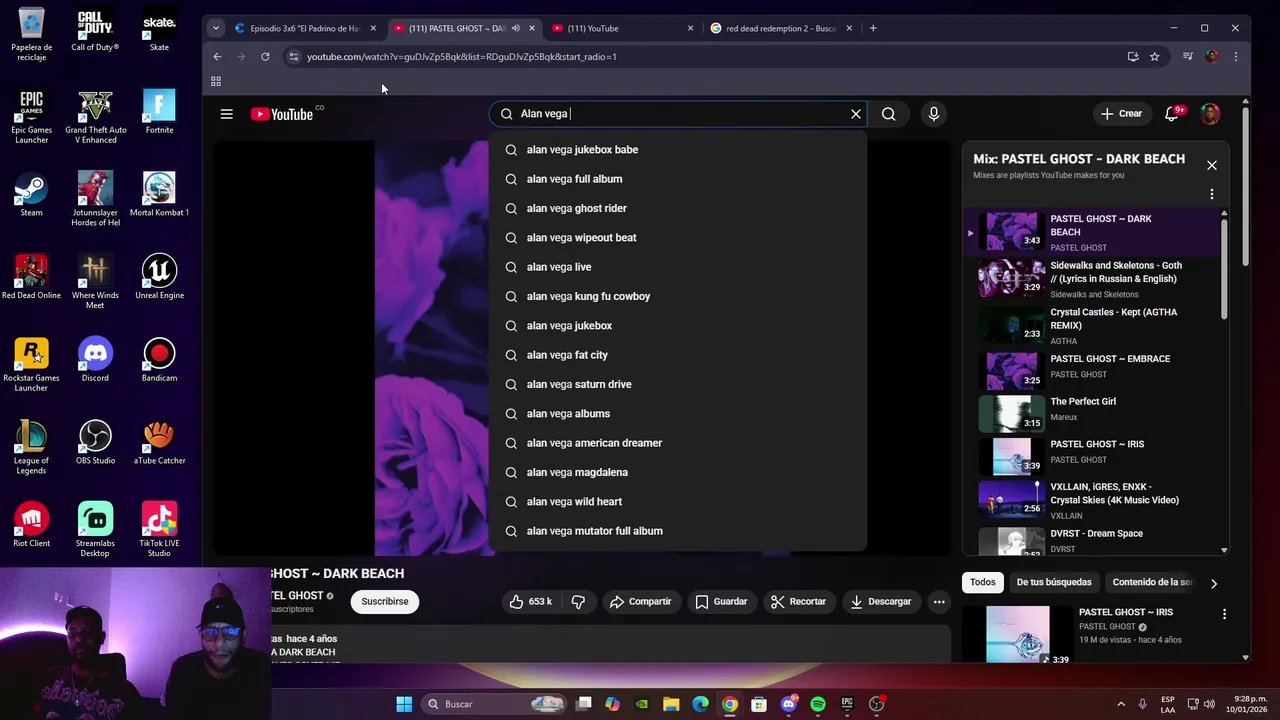Open options for the recommended PASTEL GHOST ~ IRIS video
Viewport: 1280px width, 720px height.
coord(1224,614)
